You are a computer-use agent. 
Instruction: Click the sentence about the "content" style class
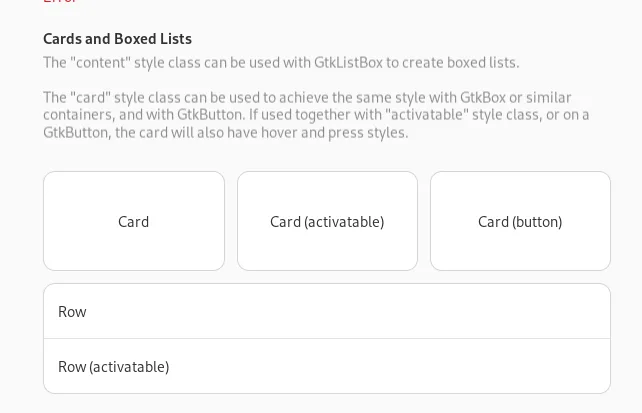(281, 63)
